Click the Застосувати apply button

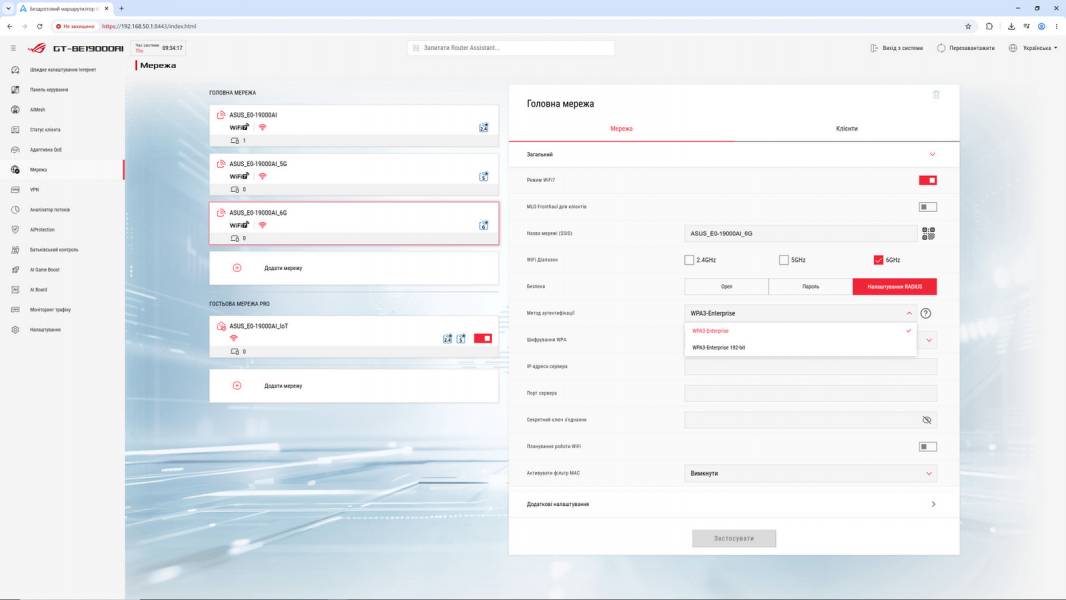click(734, 538)
